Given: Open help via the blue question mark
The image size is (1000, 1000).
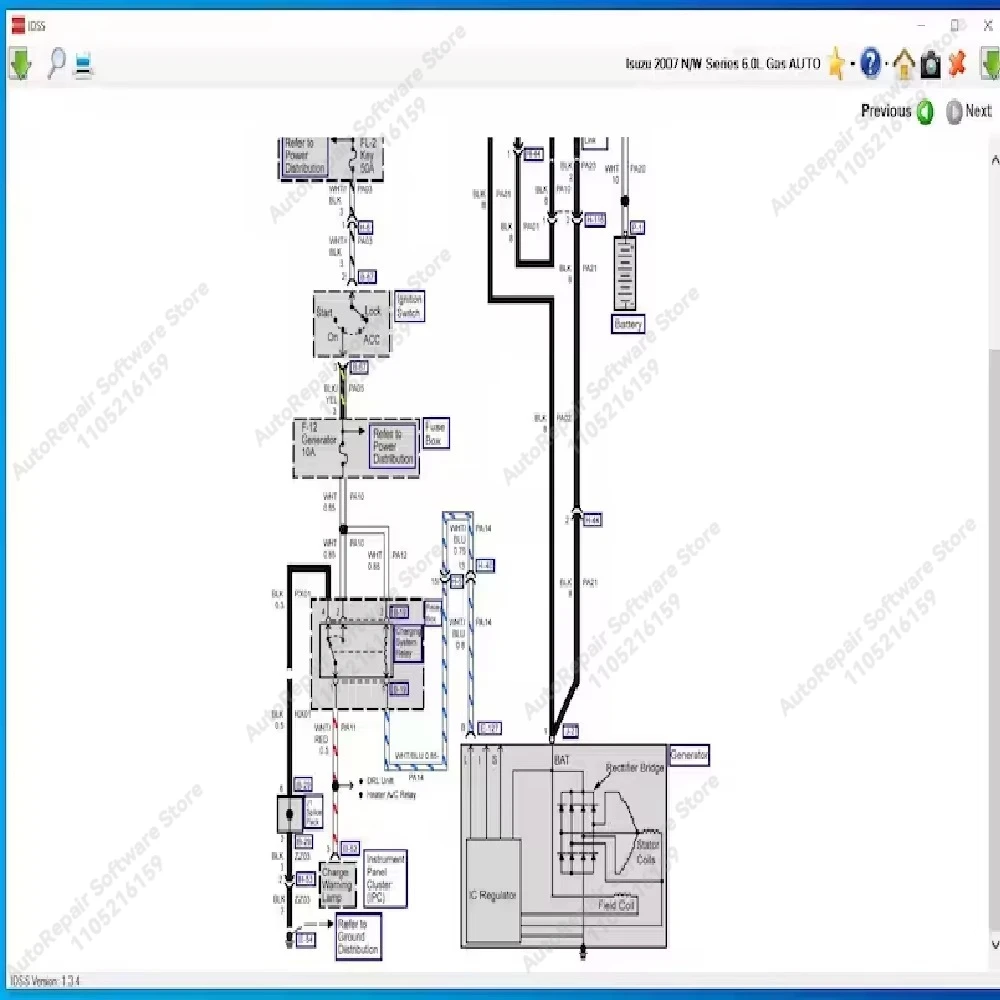Looking at the screenshot, I should [870, 63].
